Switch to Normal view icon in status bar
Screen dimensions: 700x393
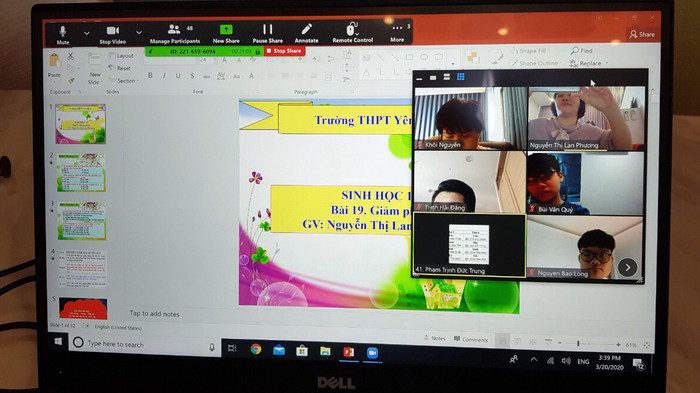tap(502, 341)
